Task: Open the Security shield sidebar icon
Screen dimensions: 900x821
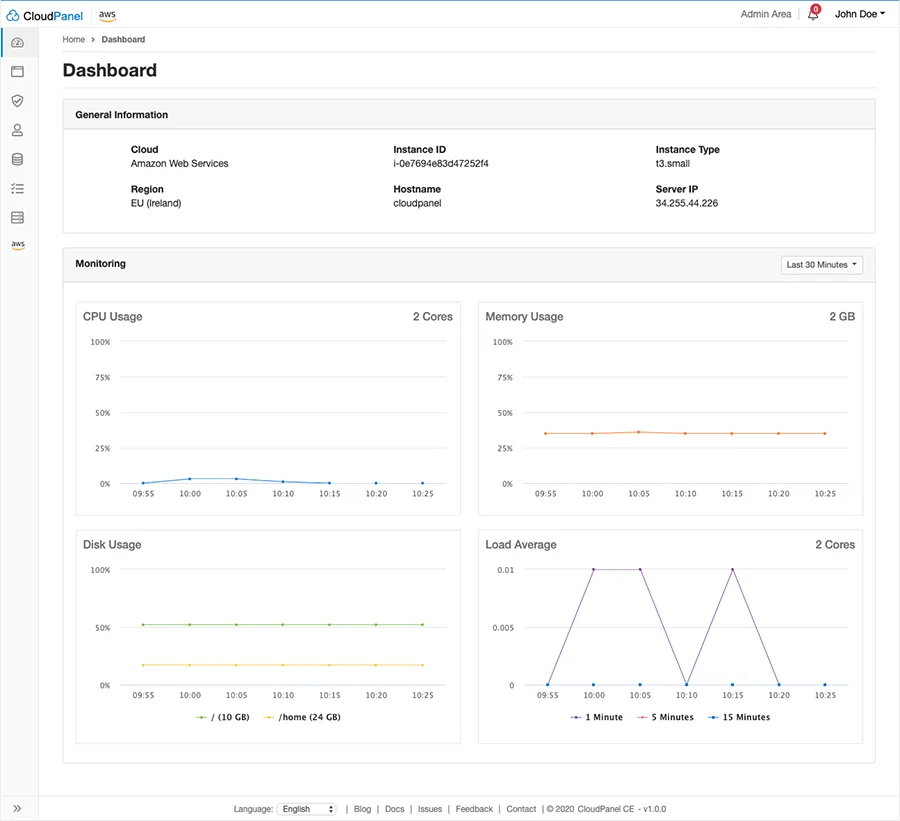Action: 17,100
